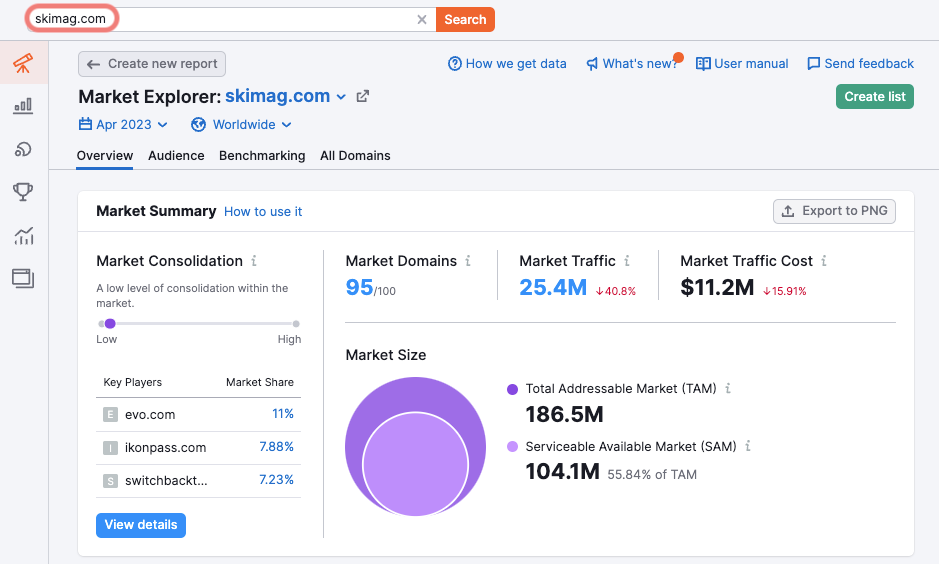Click the 7.88% market share value
Viewport: 939px width, 564px height.
point(276,447)
